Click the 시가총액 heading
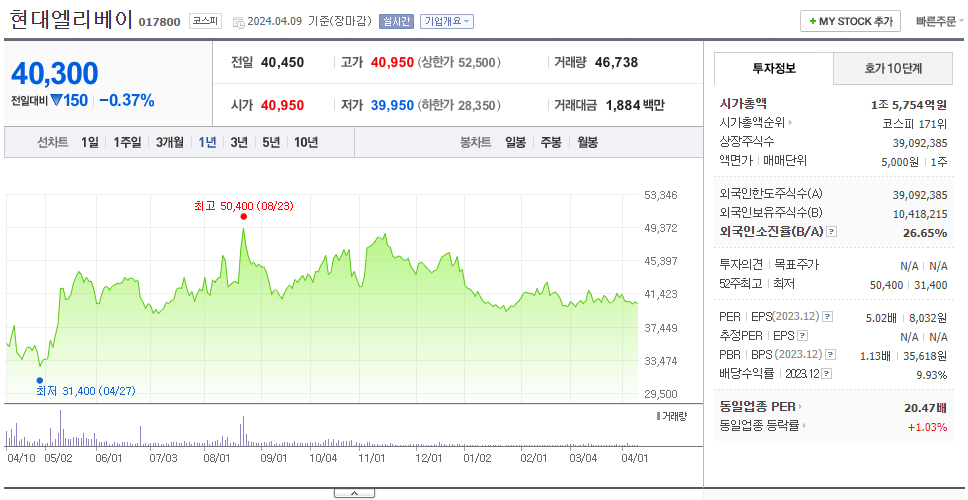 coord(743,104)
